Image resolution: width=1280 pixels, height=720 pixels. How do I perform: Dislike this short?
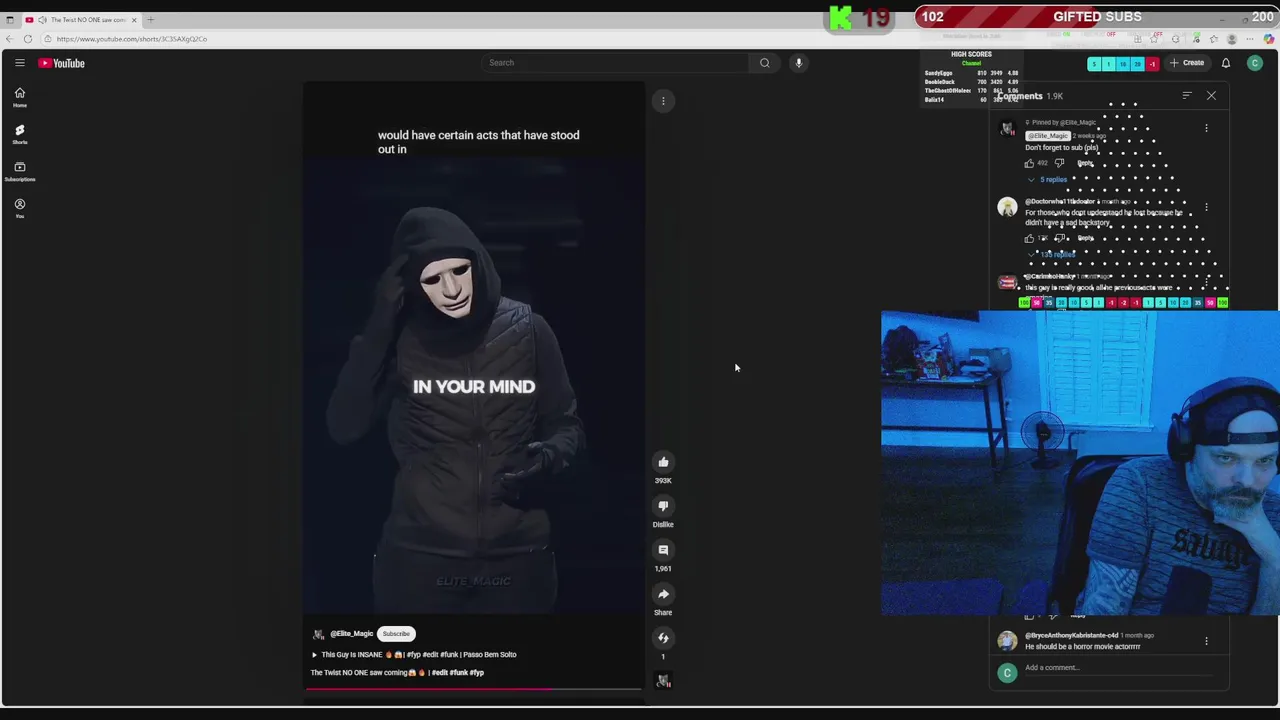663,506
